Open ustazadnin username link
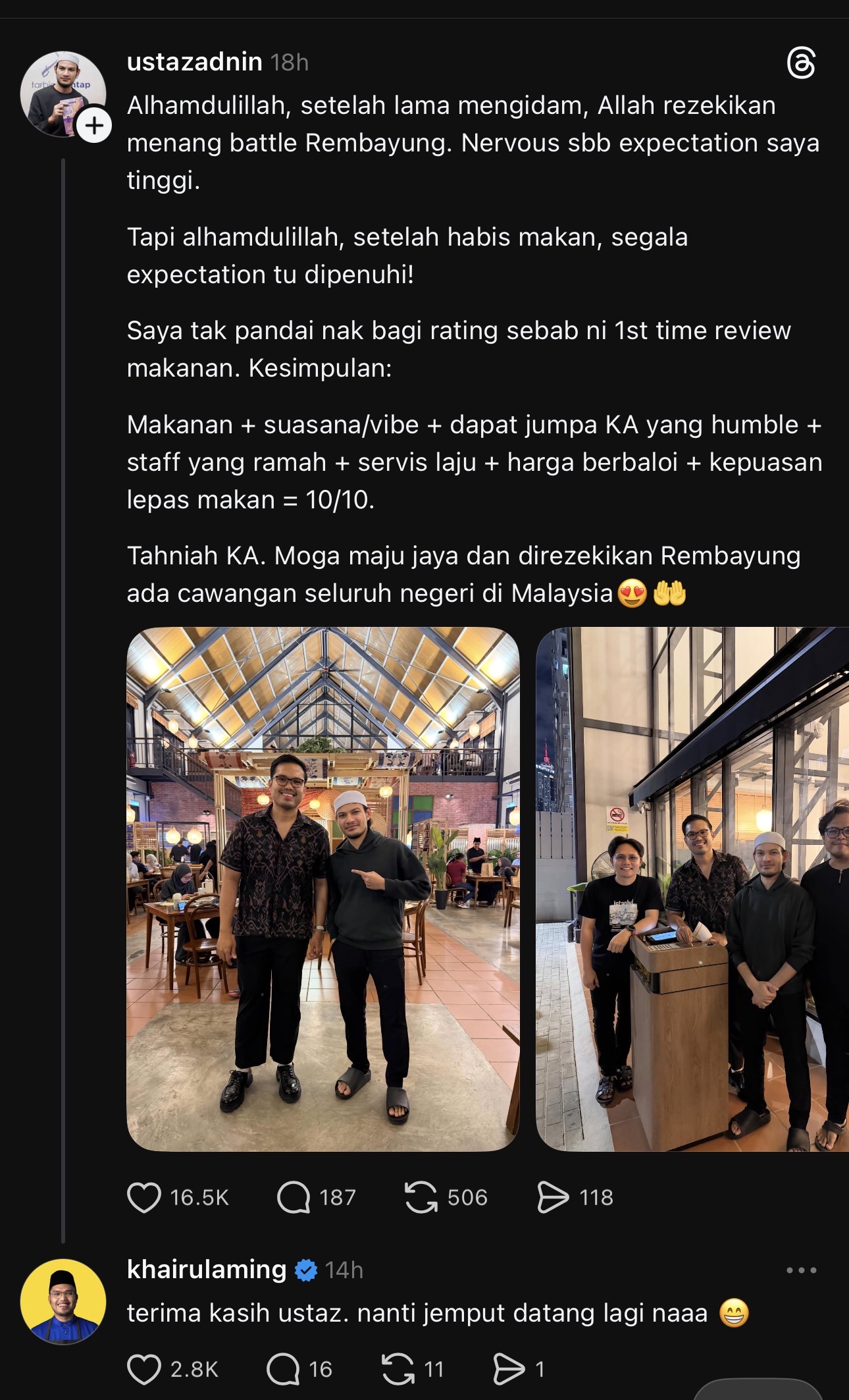This screenshot has height=1400, width=849. pyautogui.click(x=195, y=62)
